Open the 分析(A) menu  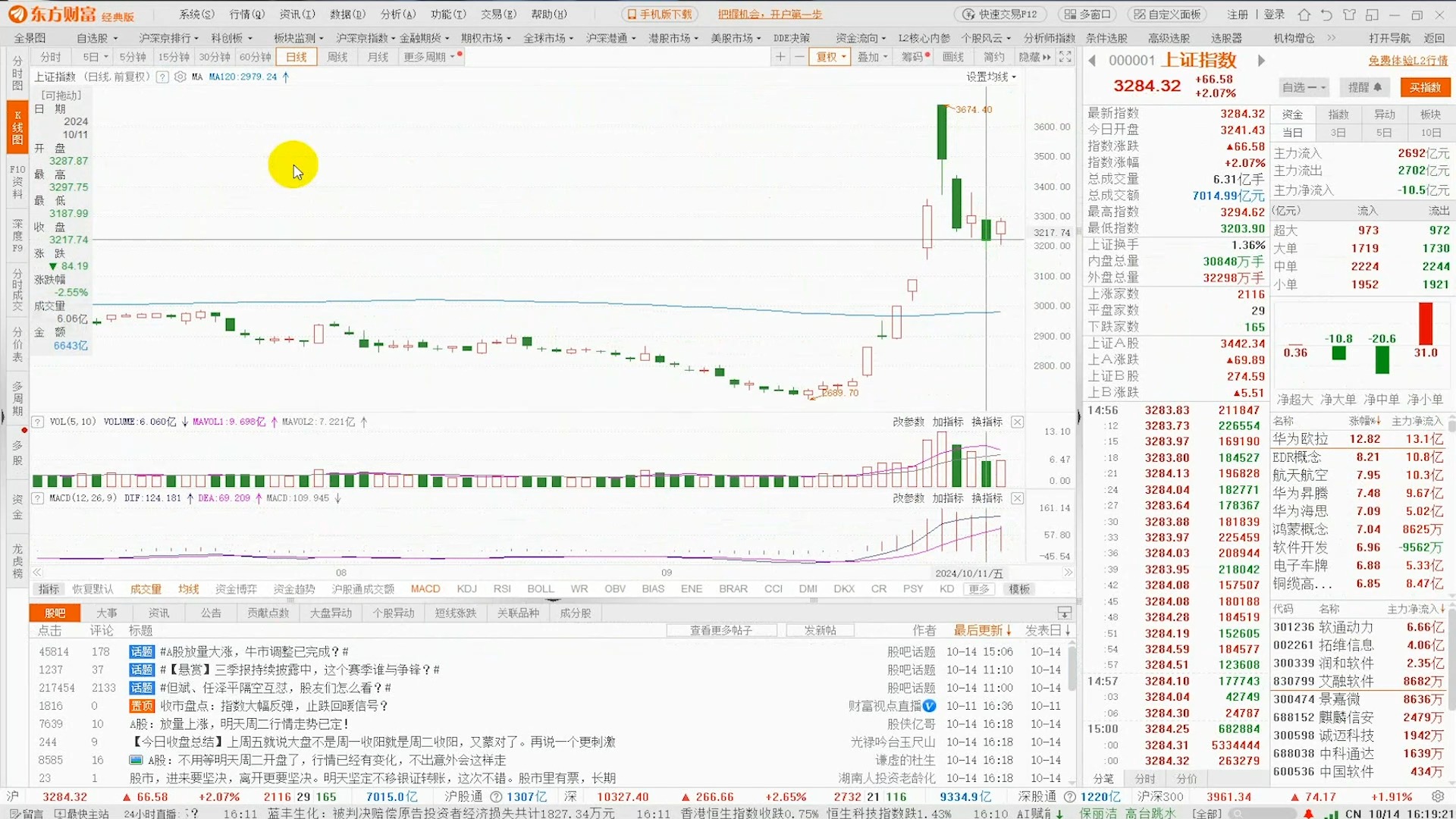(x=398, y=14)
